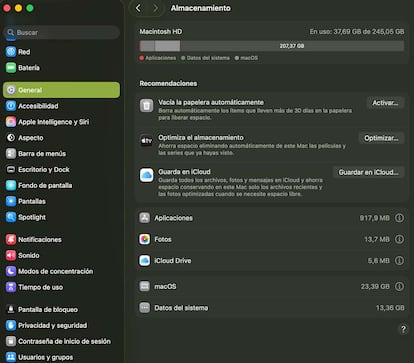Open Modos de concentración moon icon
This screenshot has width=414, height=363.
(11, 271)
